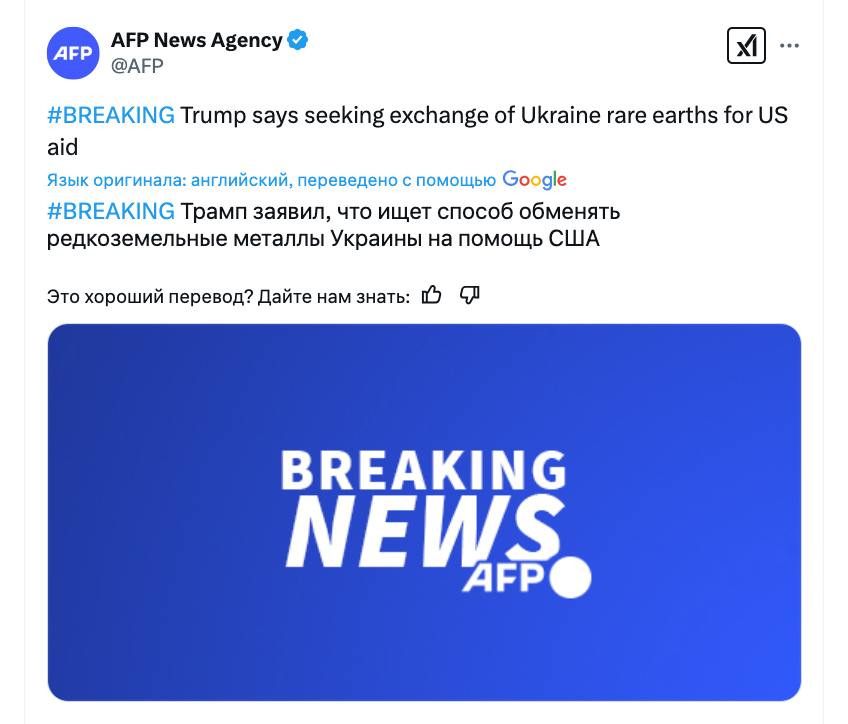Screen dimensions: 848x724
Task: Open the @AFP handle link
Action: 137,66
